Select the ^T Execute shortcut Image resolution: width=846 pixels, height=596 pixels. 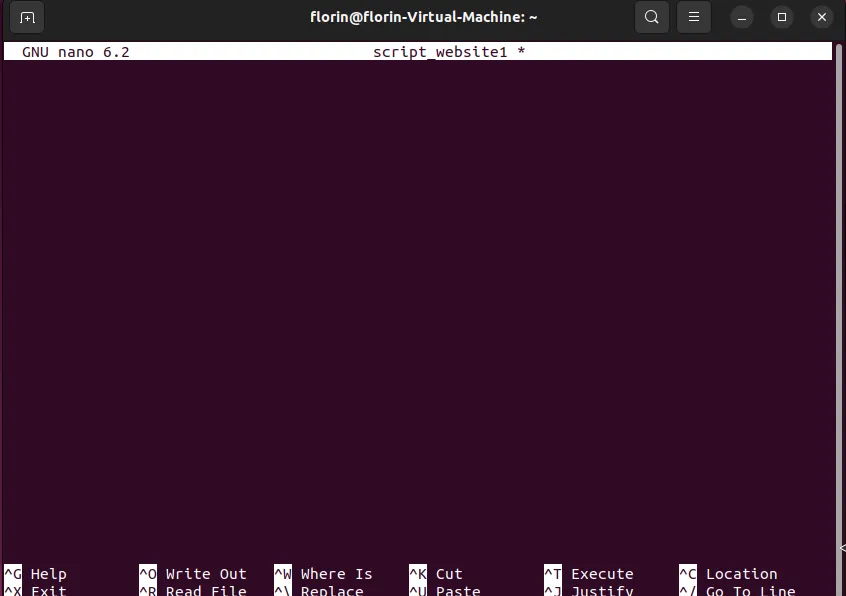pos(589,574)
